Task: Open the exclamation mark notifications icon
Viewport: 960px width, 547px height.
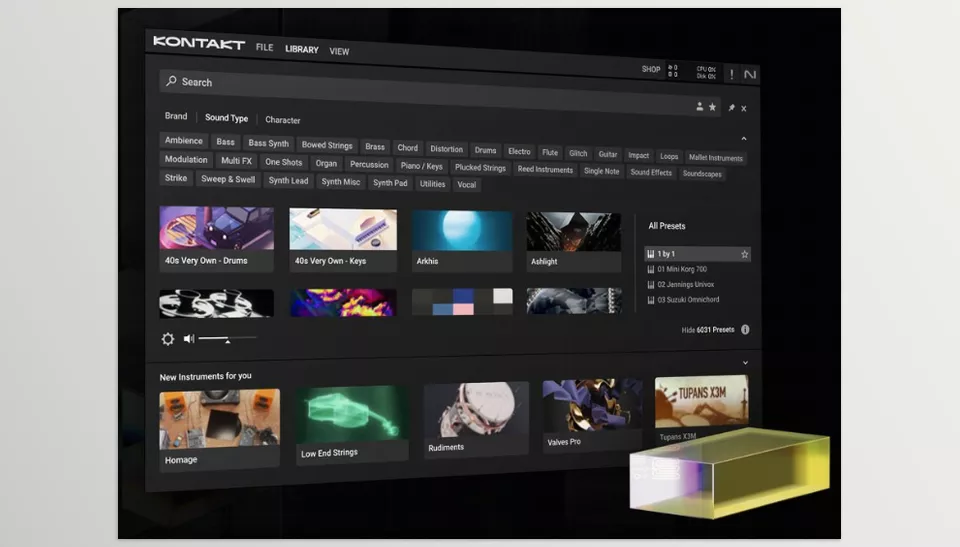Action: pos(731,74)
